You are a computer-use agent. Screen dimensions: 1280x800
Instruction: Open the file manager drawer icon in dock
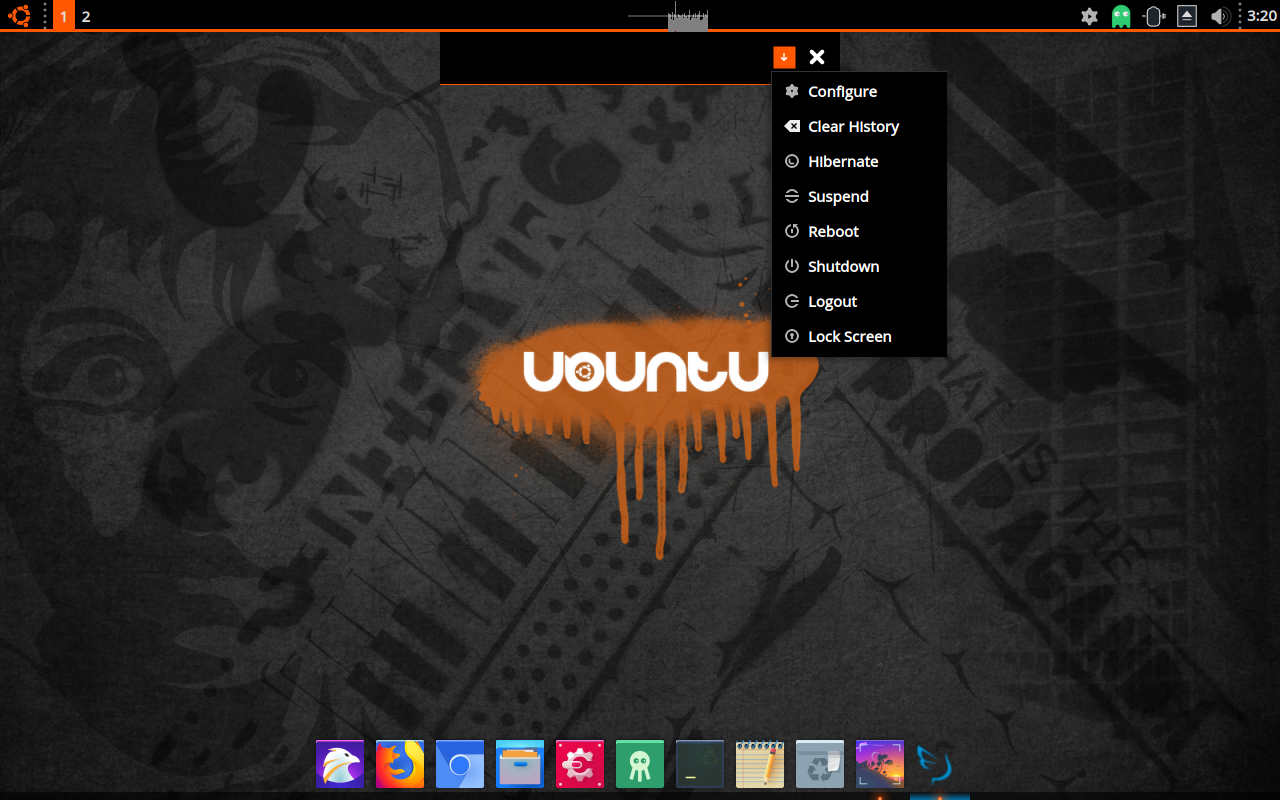coord(520,764)
